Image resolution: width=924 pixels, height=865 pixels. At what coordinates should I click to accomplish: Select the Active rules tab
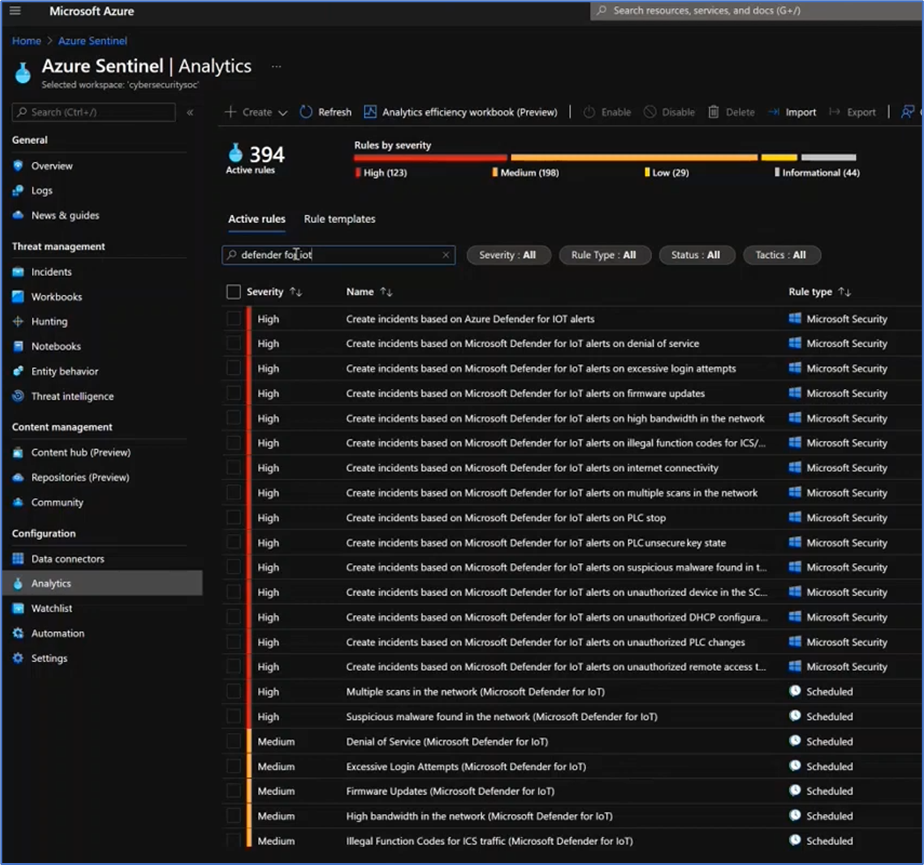point(258,219)
